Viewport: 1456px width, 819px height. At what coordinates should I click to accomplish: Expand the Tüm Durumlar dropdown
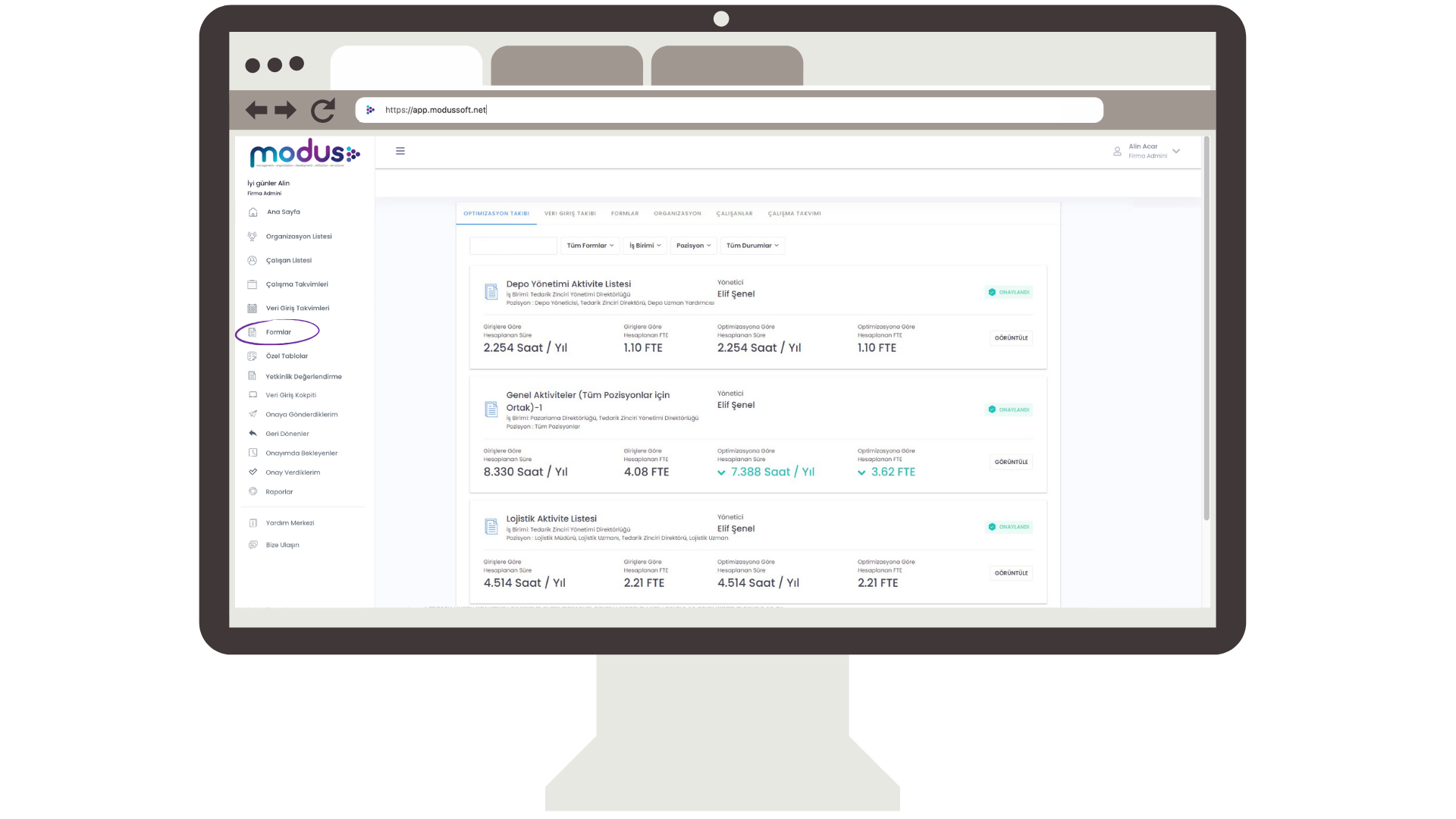752,246
